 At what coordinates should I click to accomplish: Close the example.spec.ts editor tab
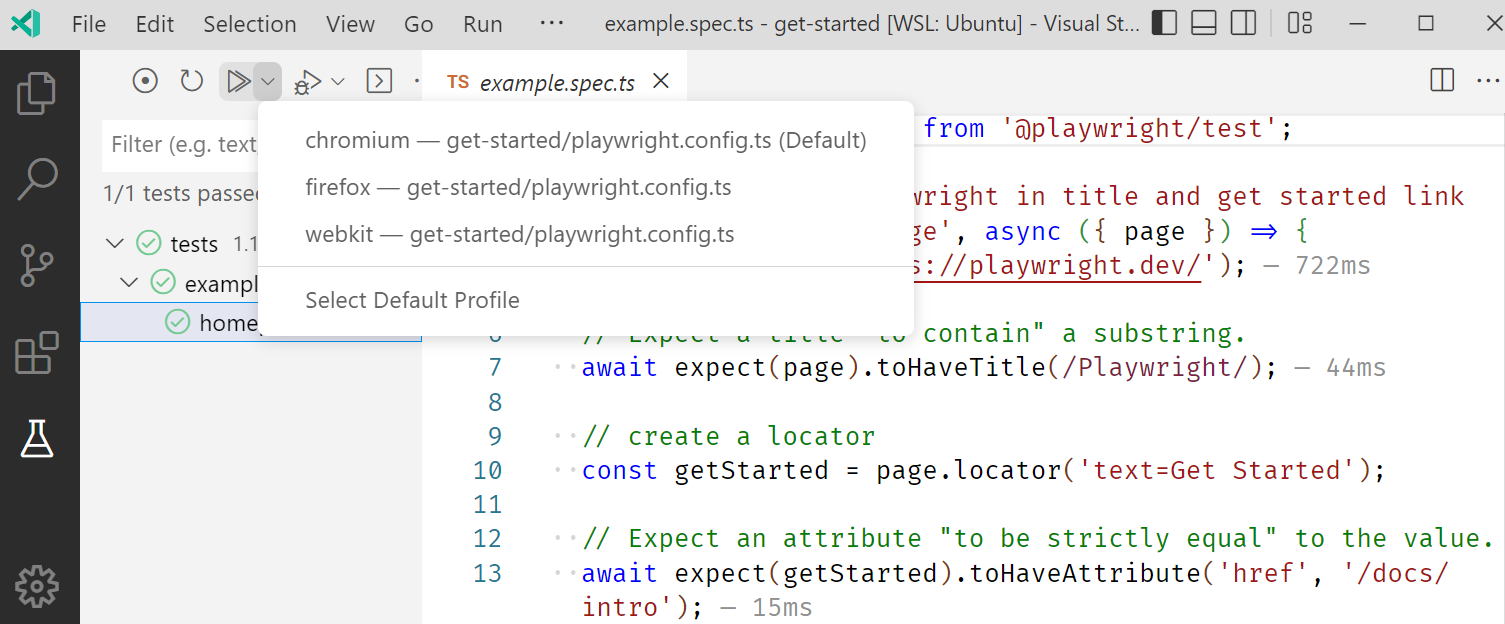tap(660, 82)
